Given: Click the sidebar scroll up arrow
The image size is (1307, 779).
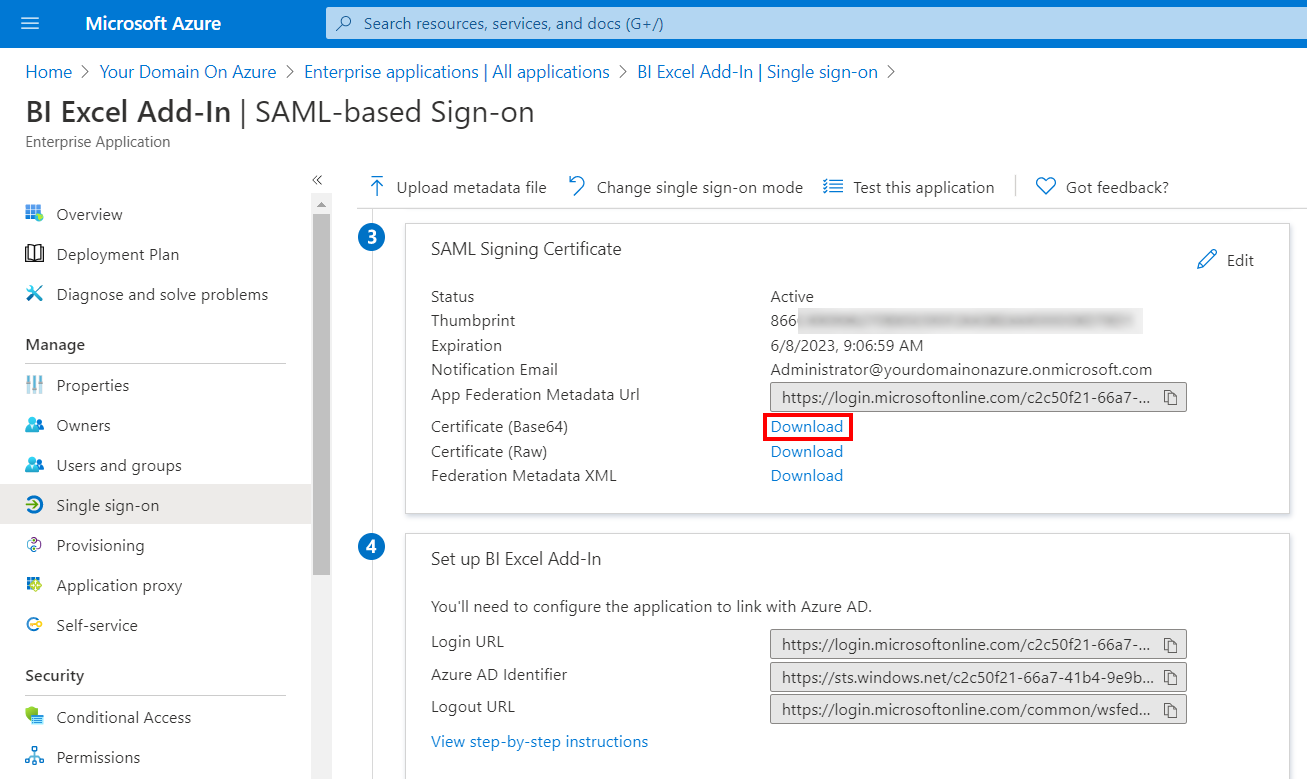Looking at the screenshot, I should click(321, 204).
